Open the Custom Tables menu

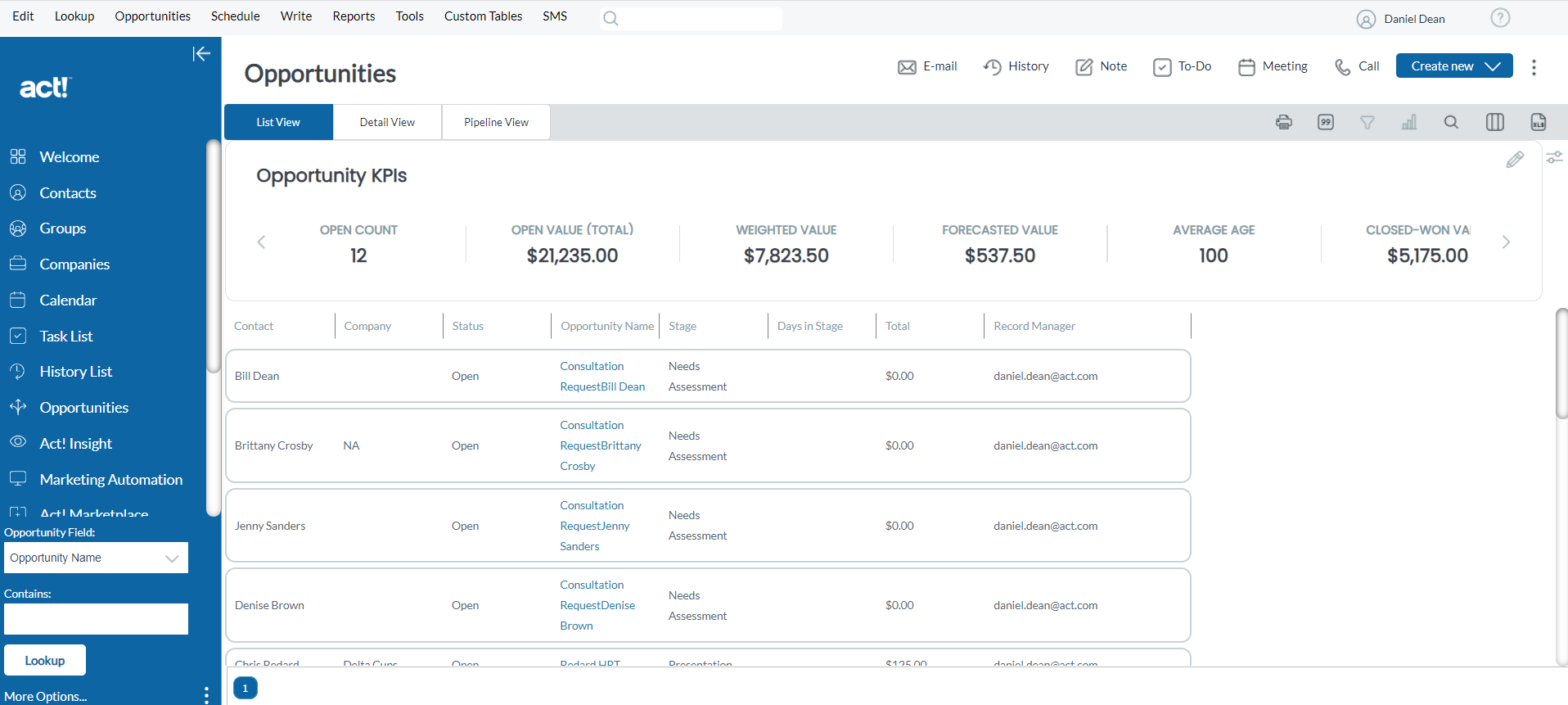click(x=483, y=16)
